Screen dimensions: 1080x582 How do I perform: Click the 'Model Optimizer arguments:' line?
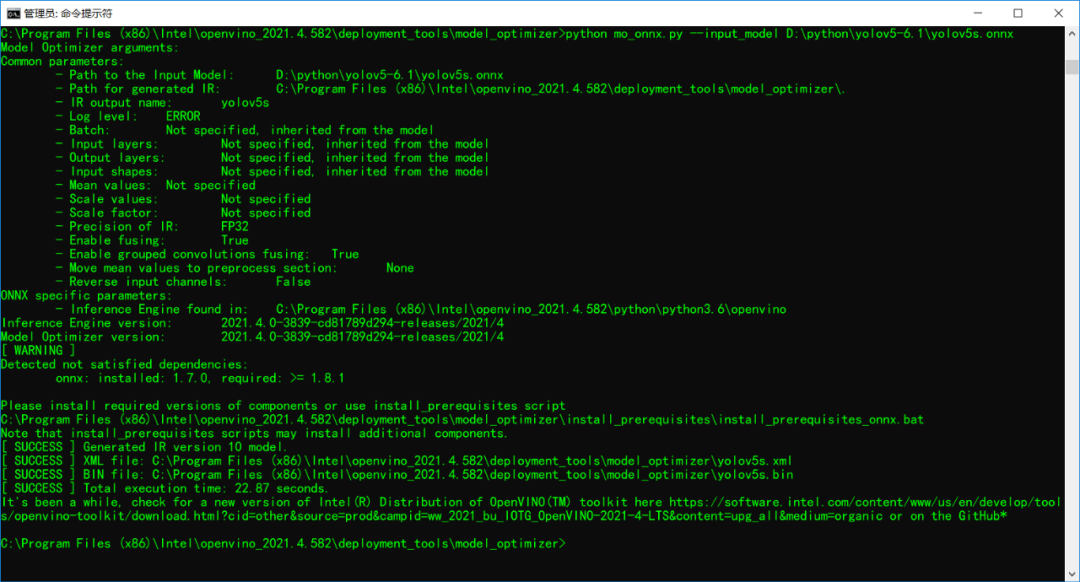point(90,48)
